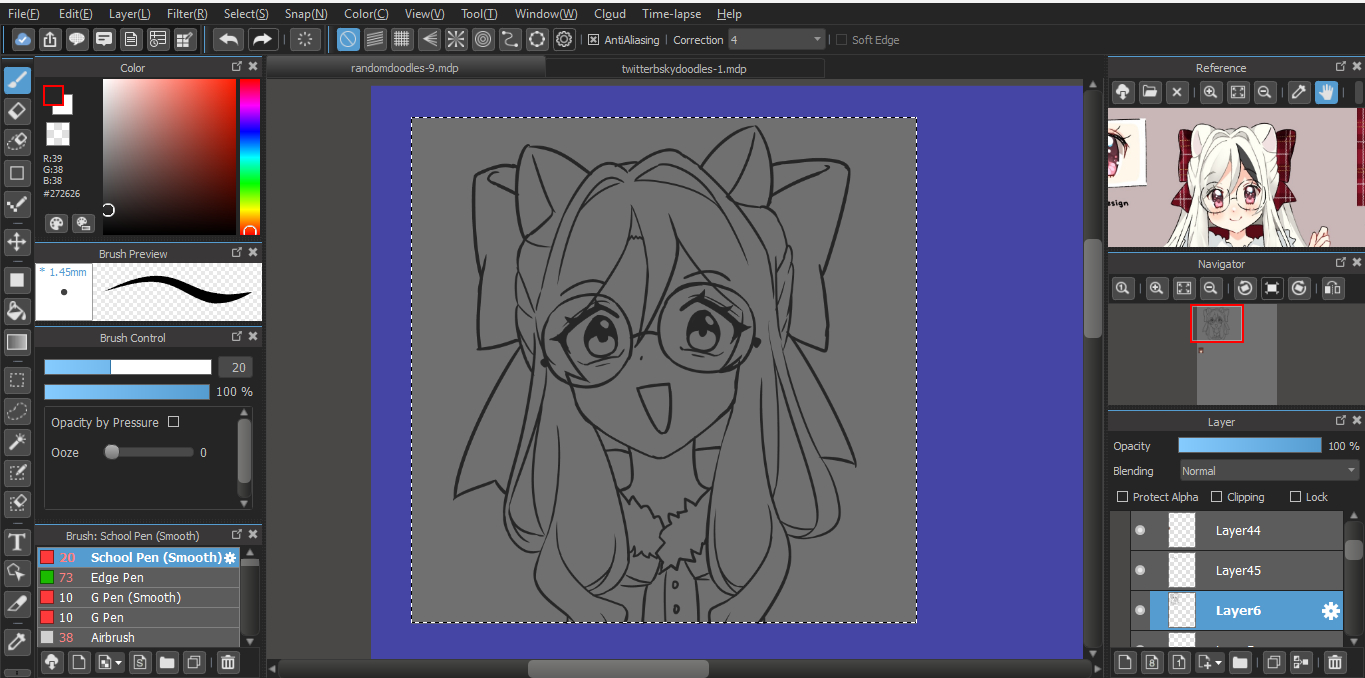This screenshot has height=678, width=1365.
Task: Click the rainbow hue slider strip
Action: point(249,155)
